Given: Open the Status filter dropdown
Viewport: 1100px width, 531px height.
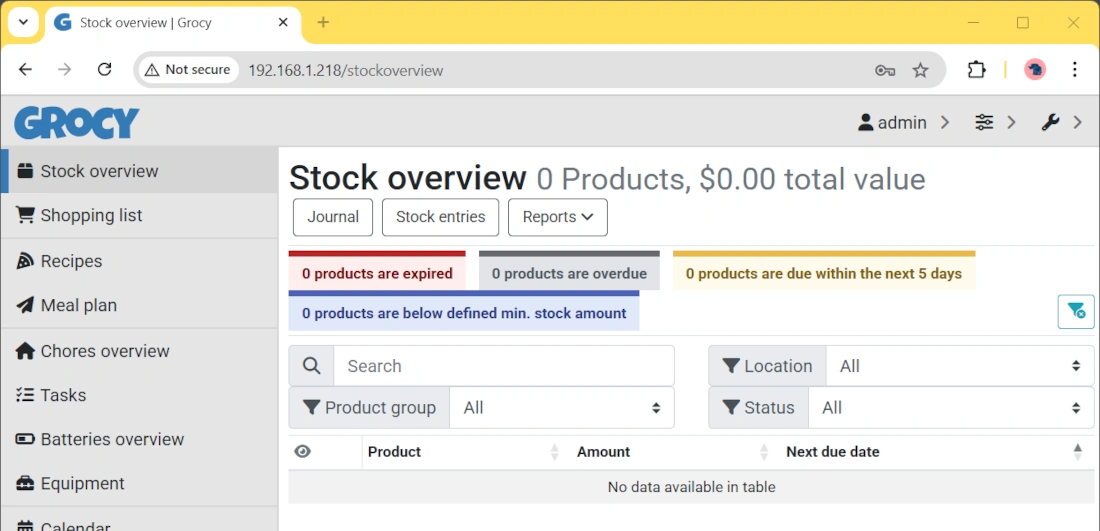Looking at the screenshot, I should pyautogui.click(x=951, y=408).
